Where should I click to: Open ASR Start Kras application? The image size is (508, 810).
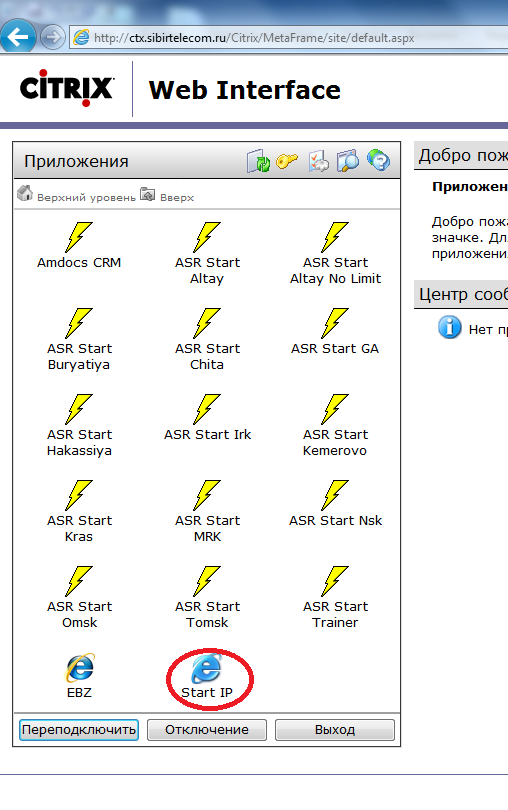pos(79,496)
